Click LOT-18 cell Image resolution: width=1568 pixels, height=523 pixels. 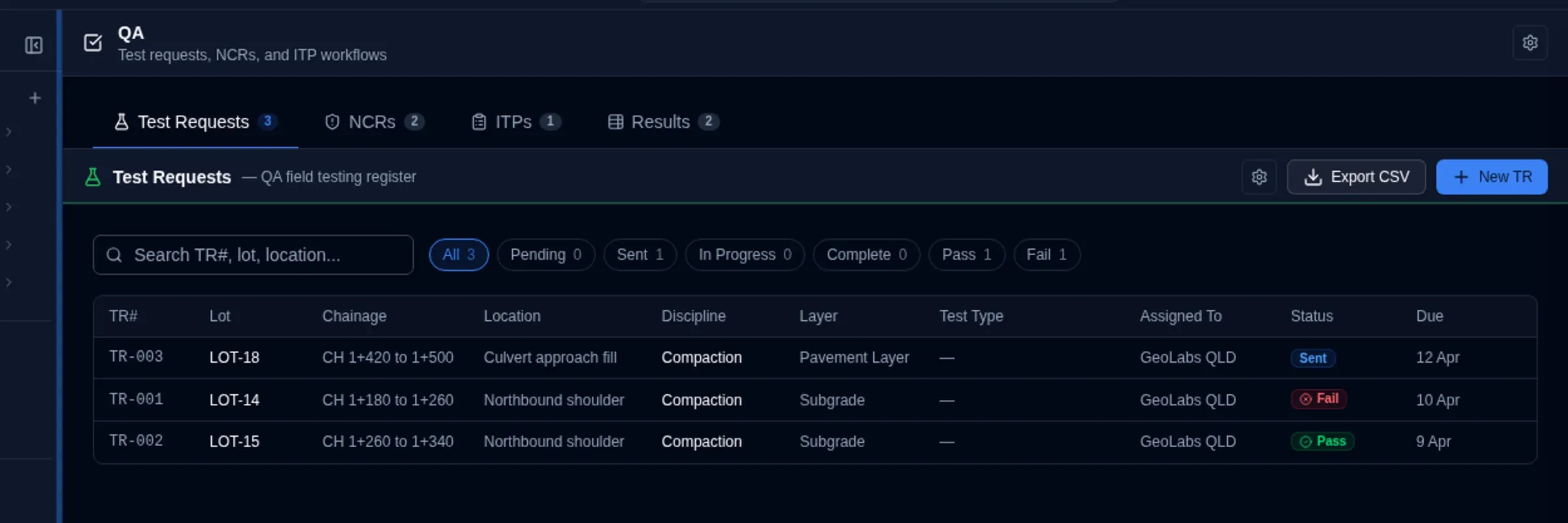(x=234, y=358)
